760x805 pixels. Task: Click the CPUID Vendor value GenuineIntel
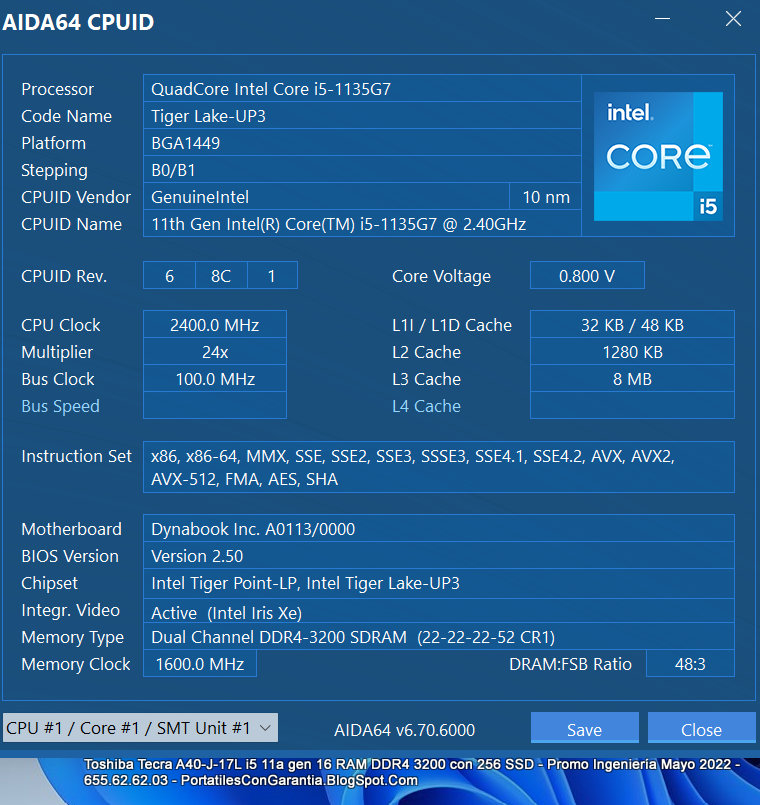[x=326, y=197]
